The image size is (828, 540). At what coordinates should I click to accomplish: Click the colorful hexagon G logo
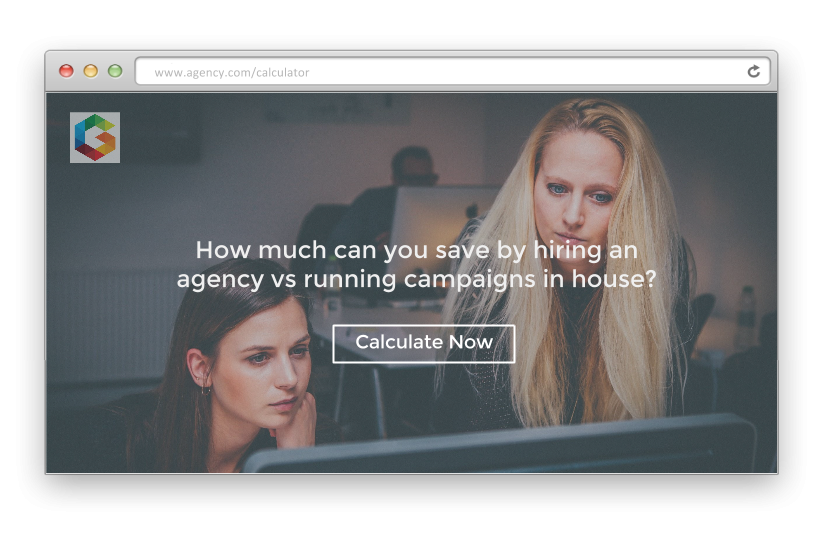95,137
